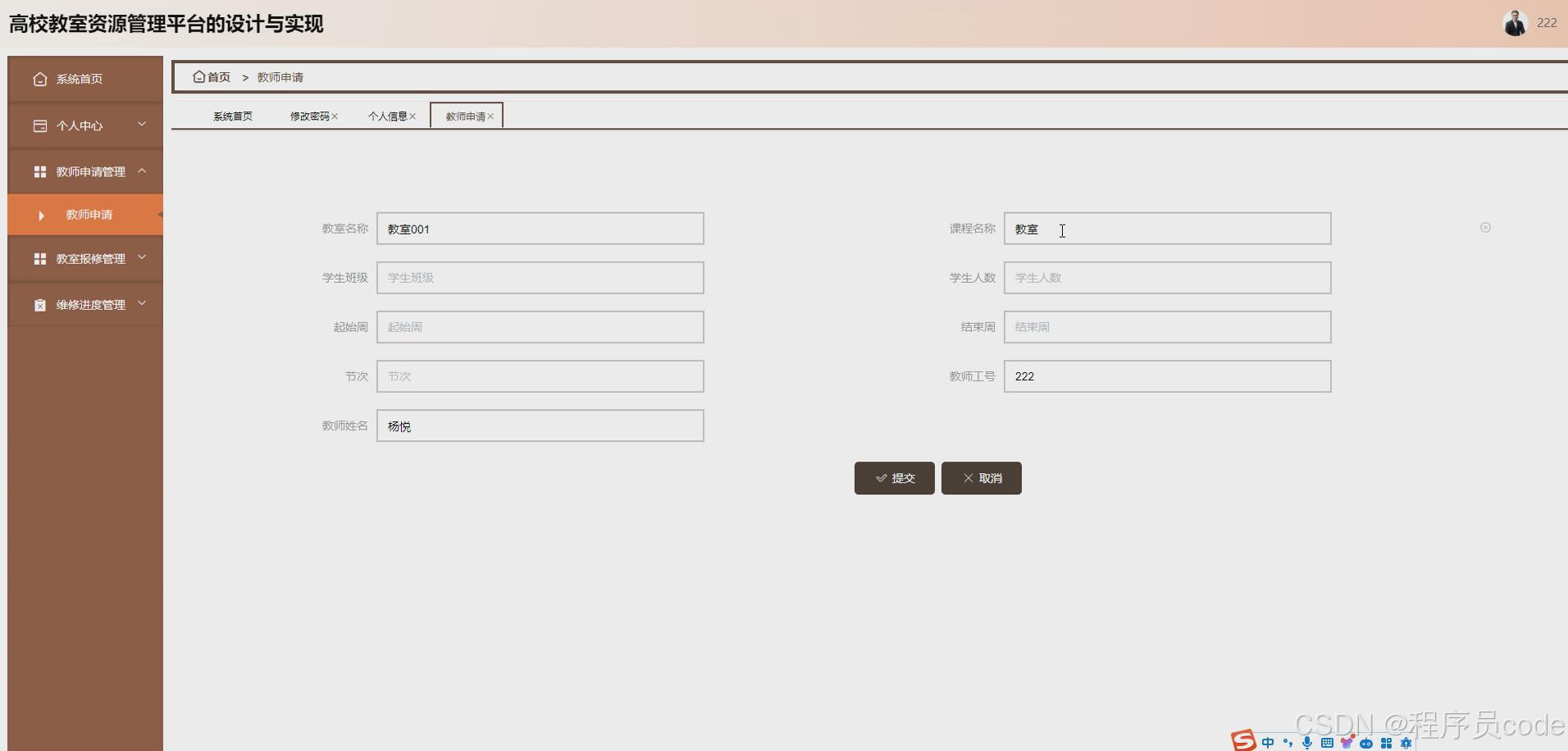1568x751 pixels.
Task: Open 系统首页 in the sidebar
Action: [85, 80]
